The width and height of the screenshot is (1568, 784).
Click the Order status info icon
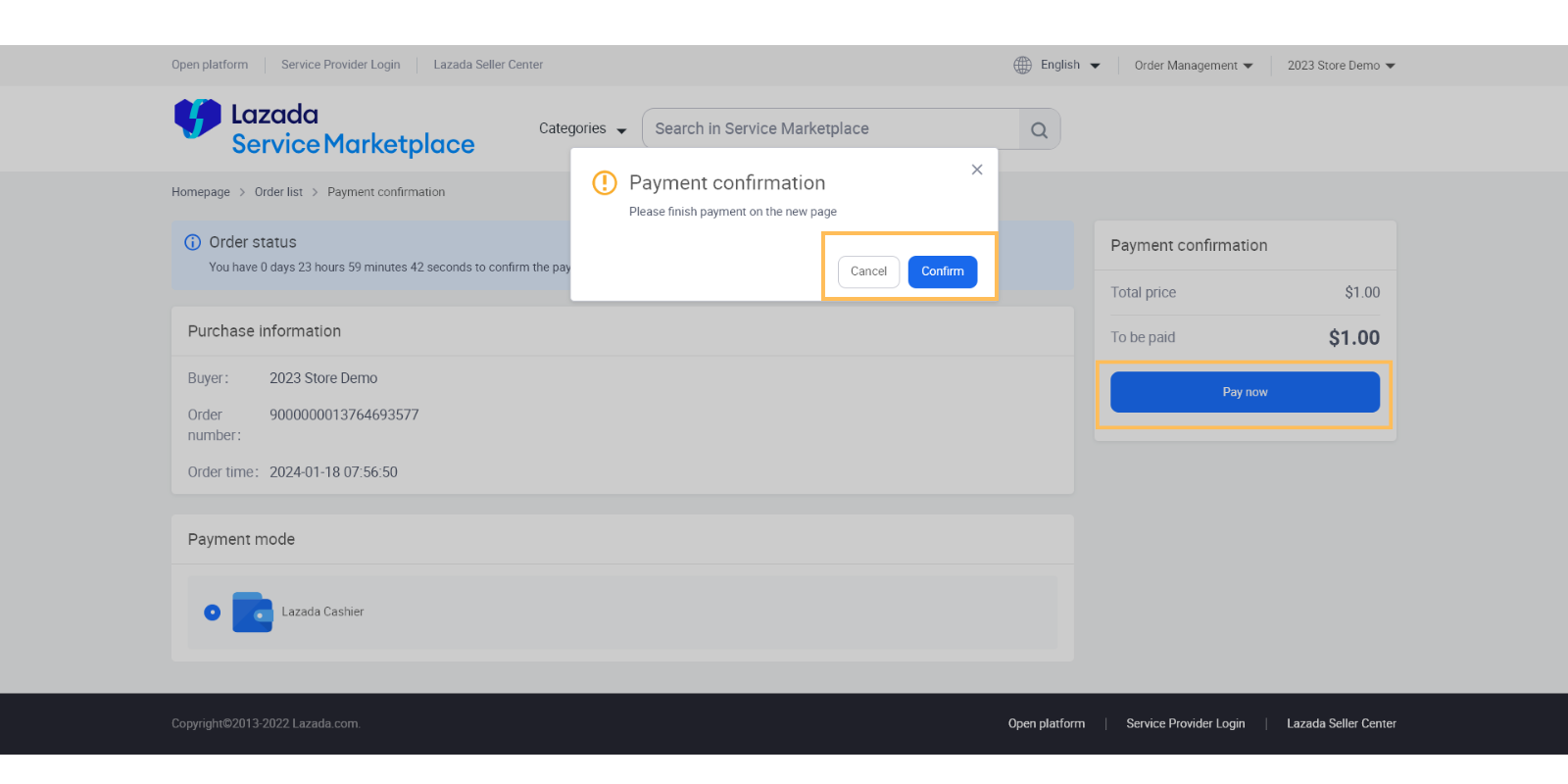[x=193, y=242]
